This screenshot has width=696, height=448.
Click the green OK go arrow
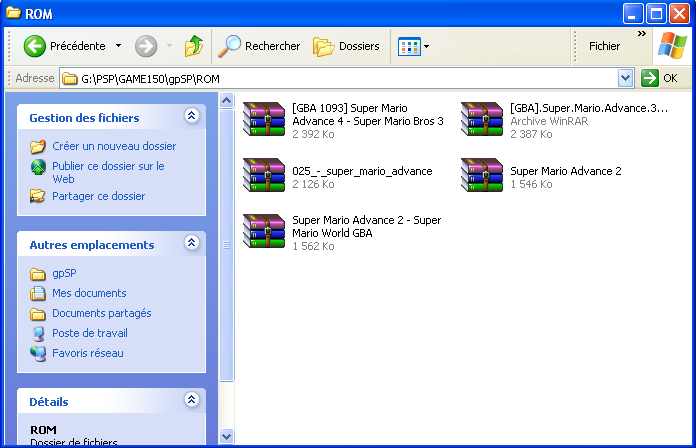[x=650, y=79]
